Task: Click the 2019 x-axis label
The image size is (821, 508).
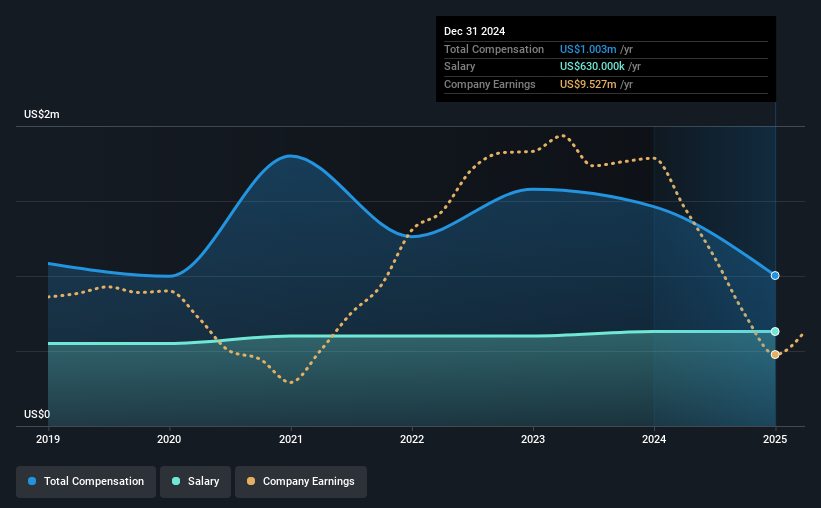Action: 48,439
